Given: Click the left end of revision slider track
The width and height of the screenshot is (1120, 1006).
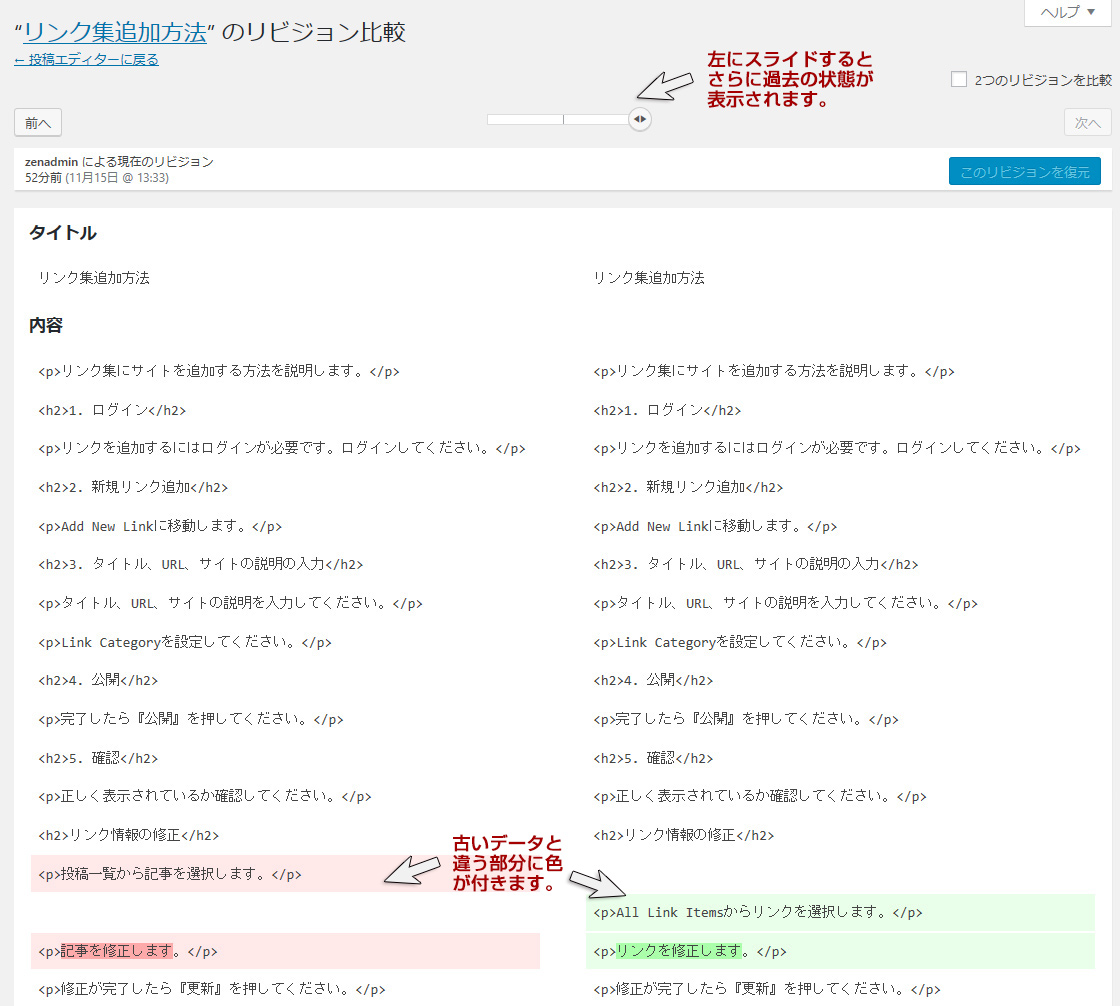Looking at the screenshot, I should (491, 119).
